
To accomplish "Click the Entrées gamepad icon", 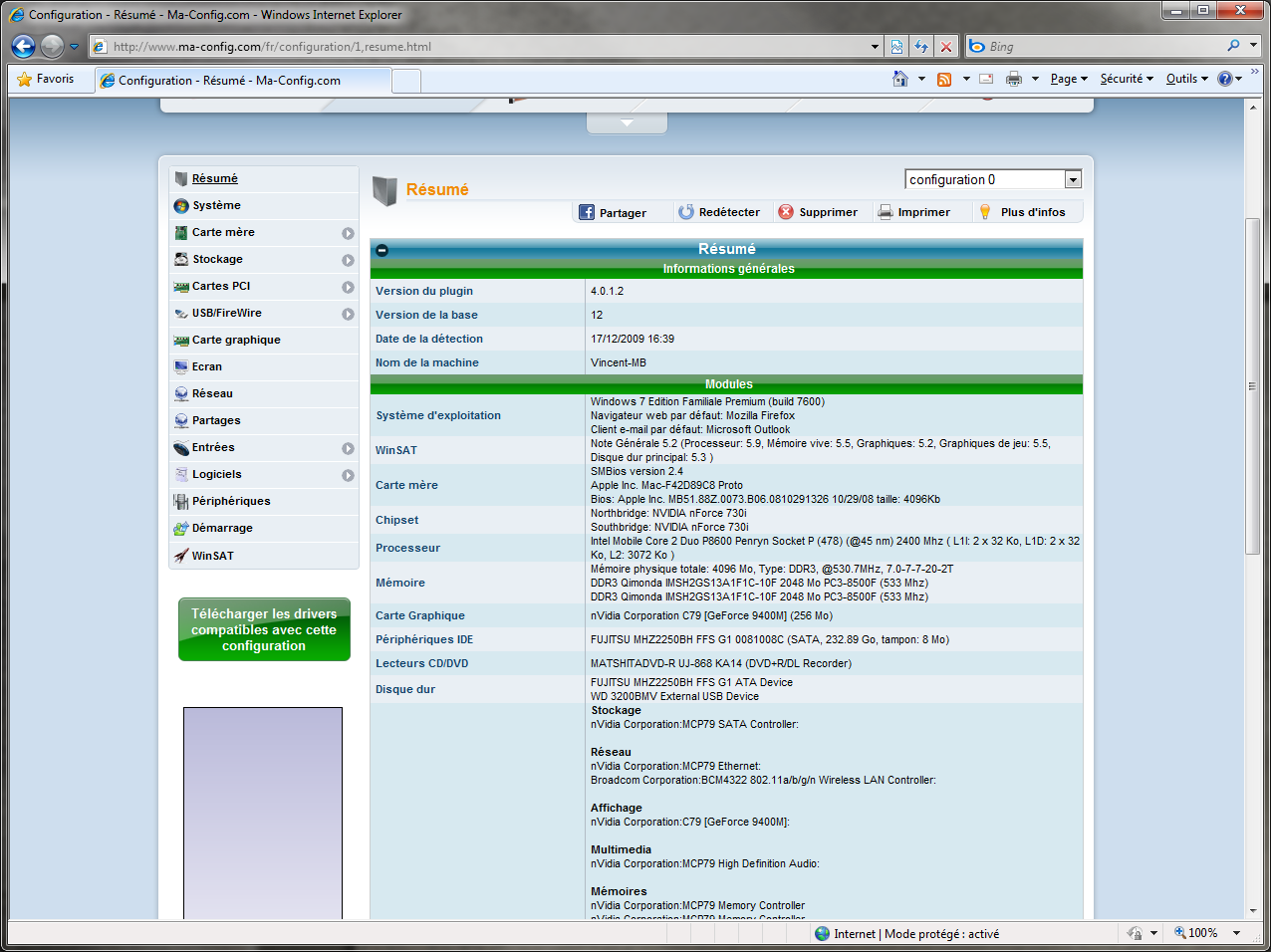I will click(x=181, y=448).
